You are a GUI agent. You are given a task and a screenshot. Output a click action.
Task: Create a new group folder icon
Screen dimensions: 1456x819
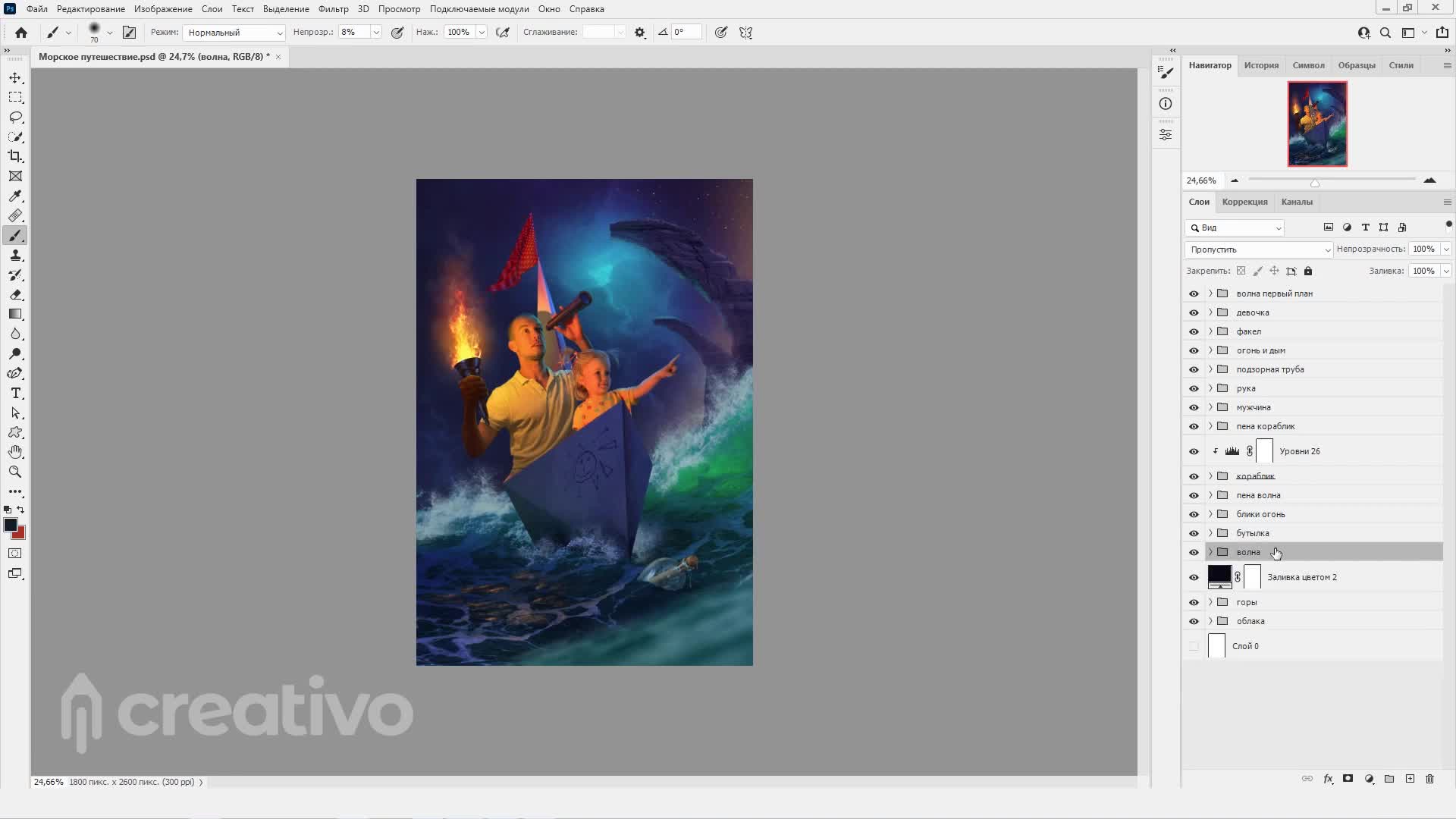[1389, 779]
